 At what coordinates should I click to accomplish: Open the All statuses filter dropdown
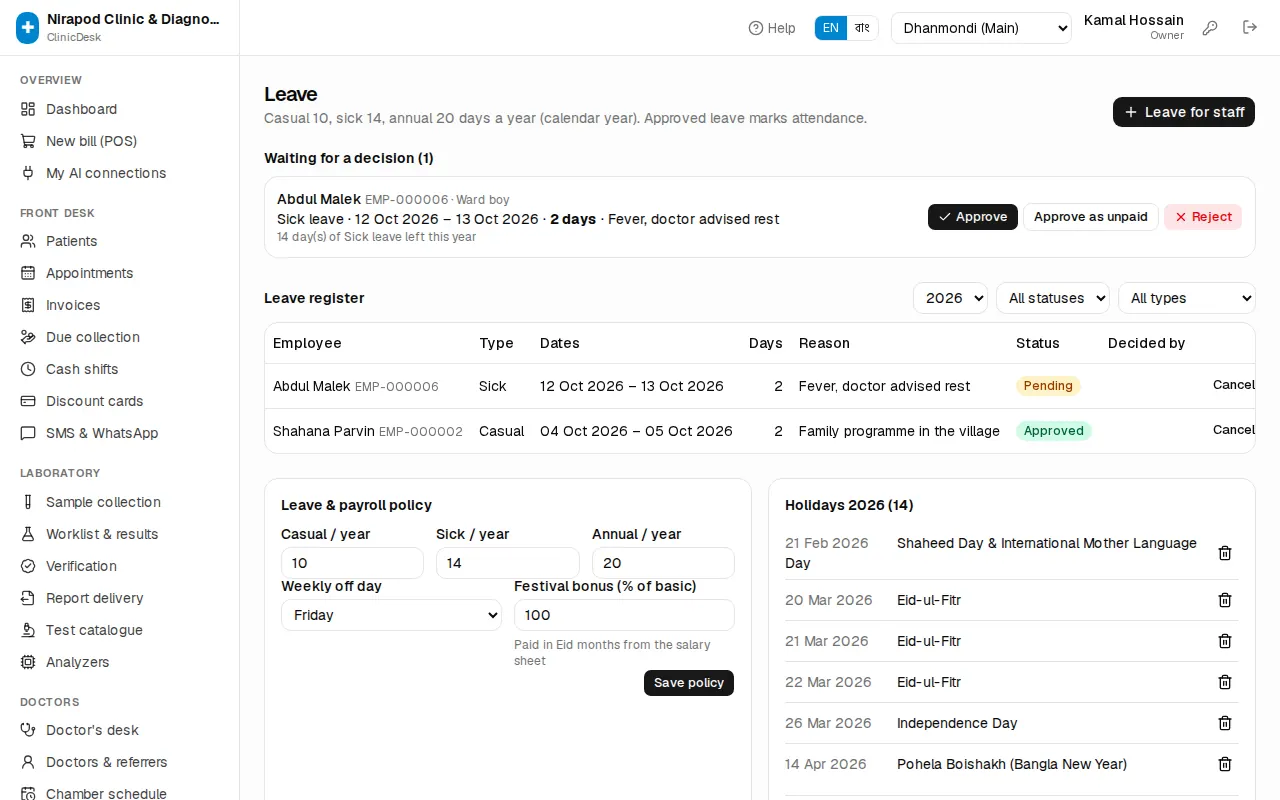(x=1053, y=298)
